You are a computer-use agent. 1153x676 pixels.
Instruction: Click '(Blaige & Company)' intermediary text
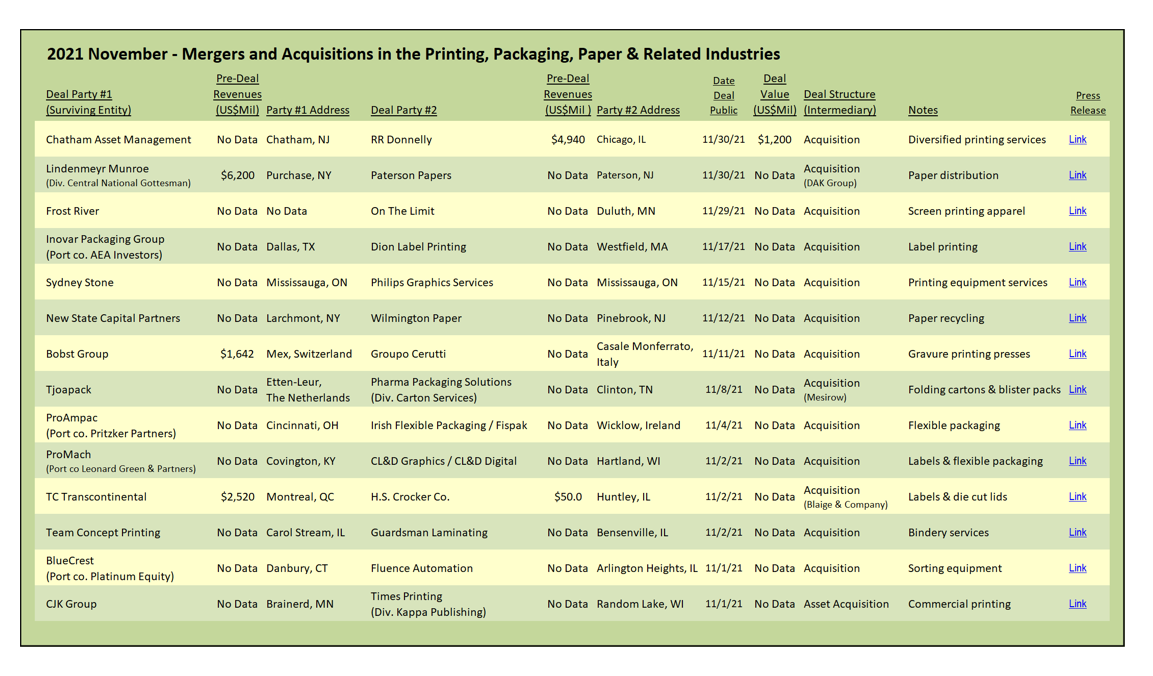(846, 505)
